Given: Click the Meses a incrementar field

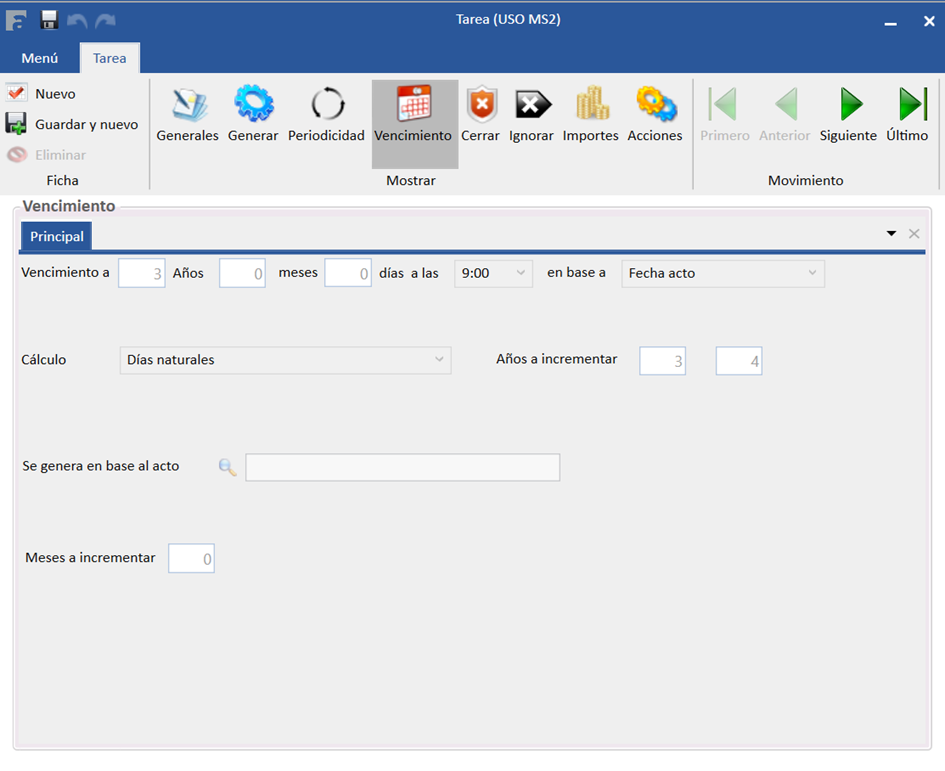Looking at the screenshot, I should 191,558.
